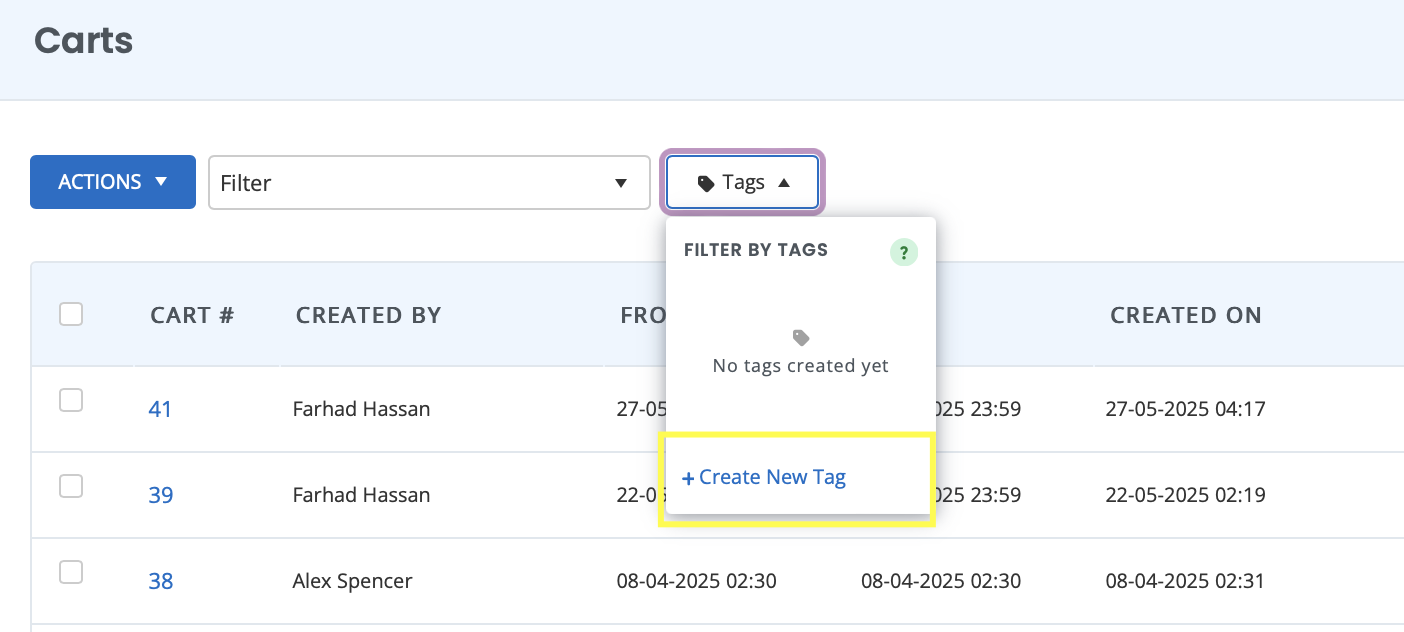1404x632 pixels.
Task: Click created date 27-05-2025 04:17
Action: point(1186,409)
